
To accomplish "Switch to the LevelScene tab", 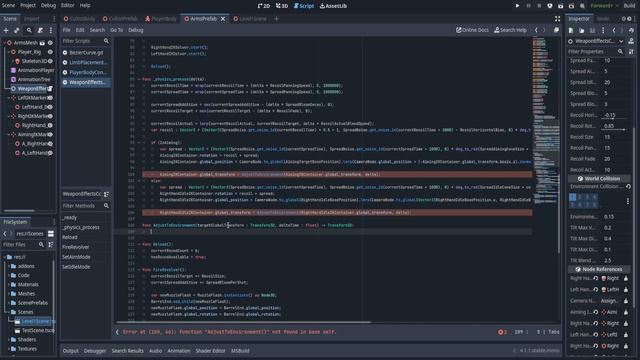I will [x=249, y=19].
